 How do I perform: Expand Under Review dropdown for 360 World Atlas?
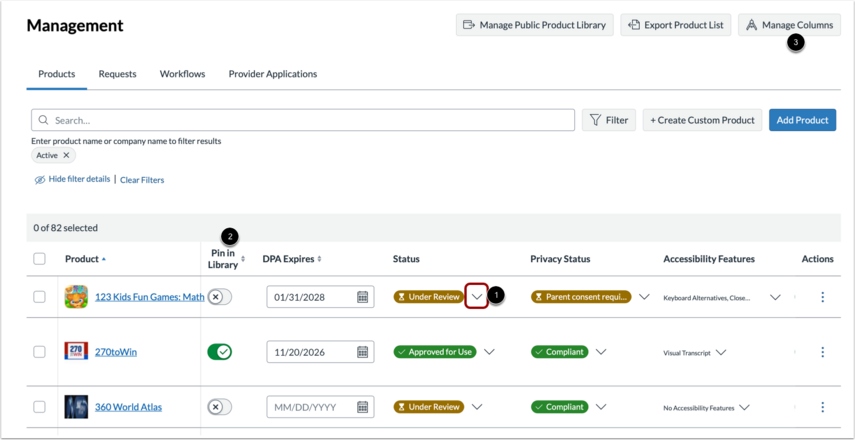point(477,407)
